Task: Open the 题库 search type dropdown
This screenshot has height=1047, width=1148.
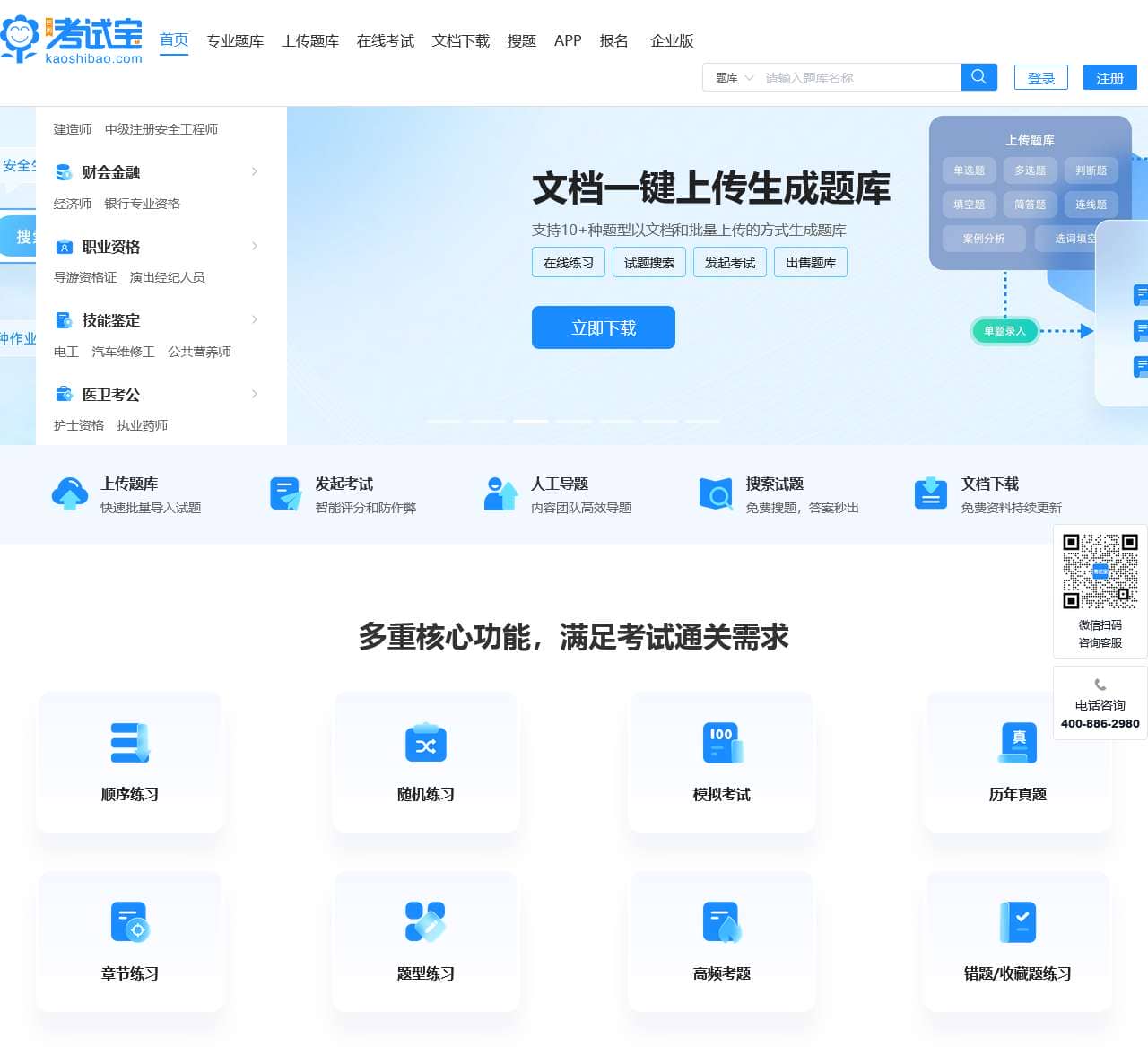Action: (735, 78)
